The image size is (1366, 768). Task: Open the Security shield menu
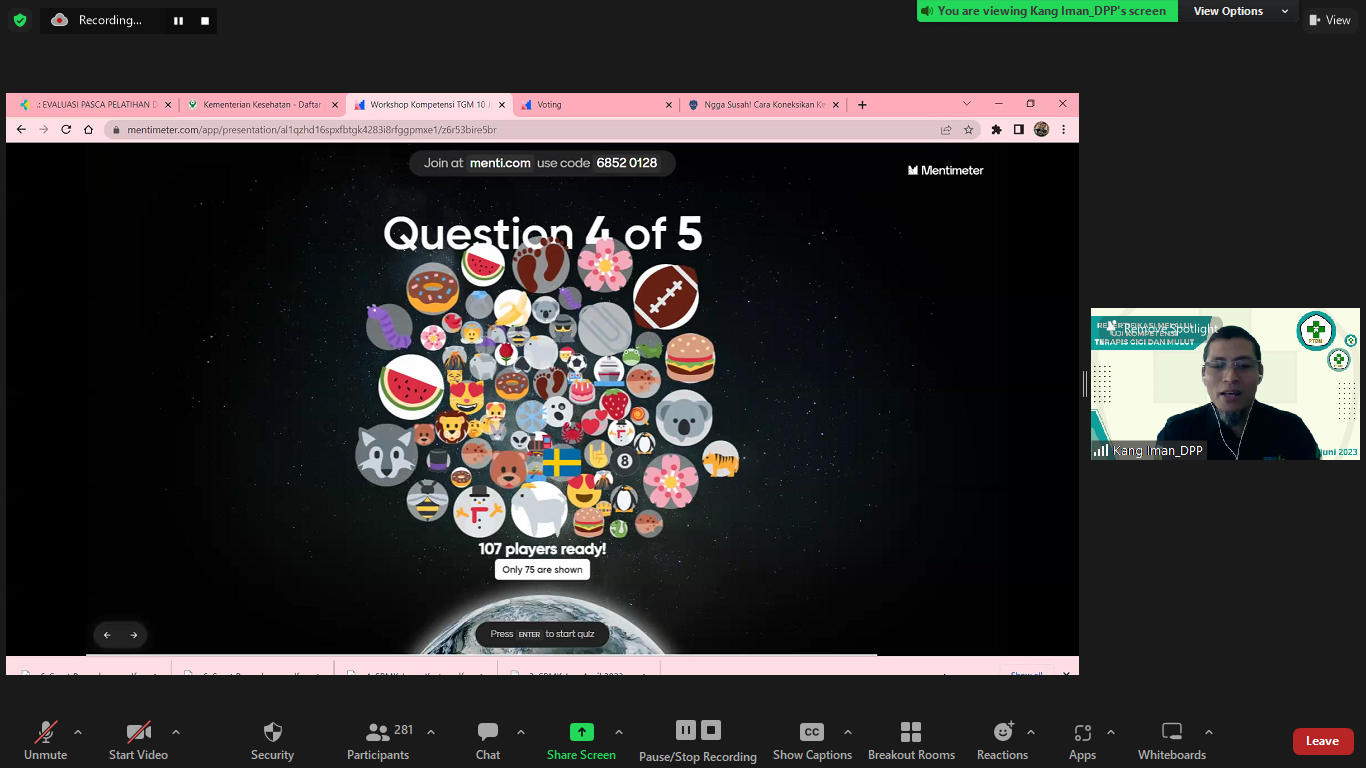pos(272,741)
